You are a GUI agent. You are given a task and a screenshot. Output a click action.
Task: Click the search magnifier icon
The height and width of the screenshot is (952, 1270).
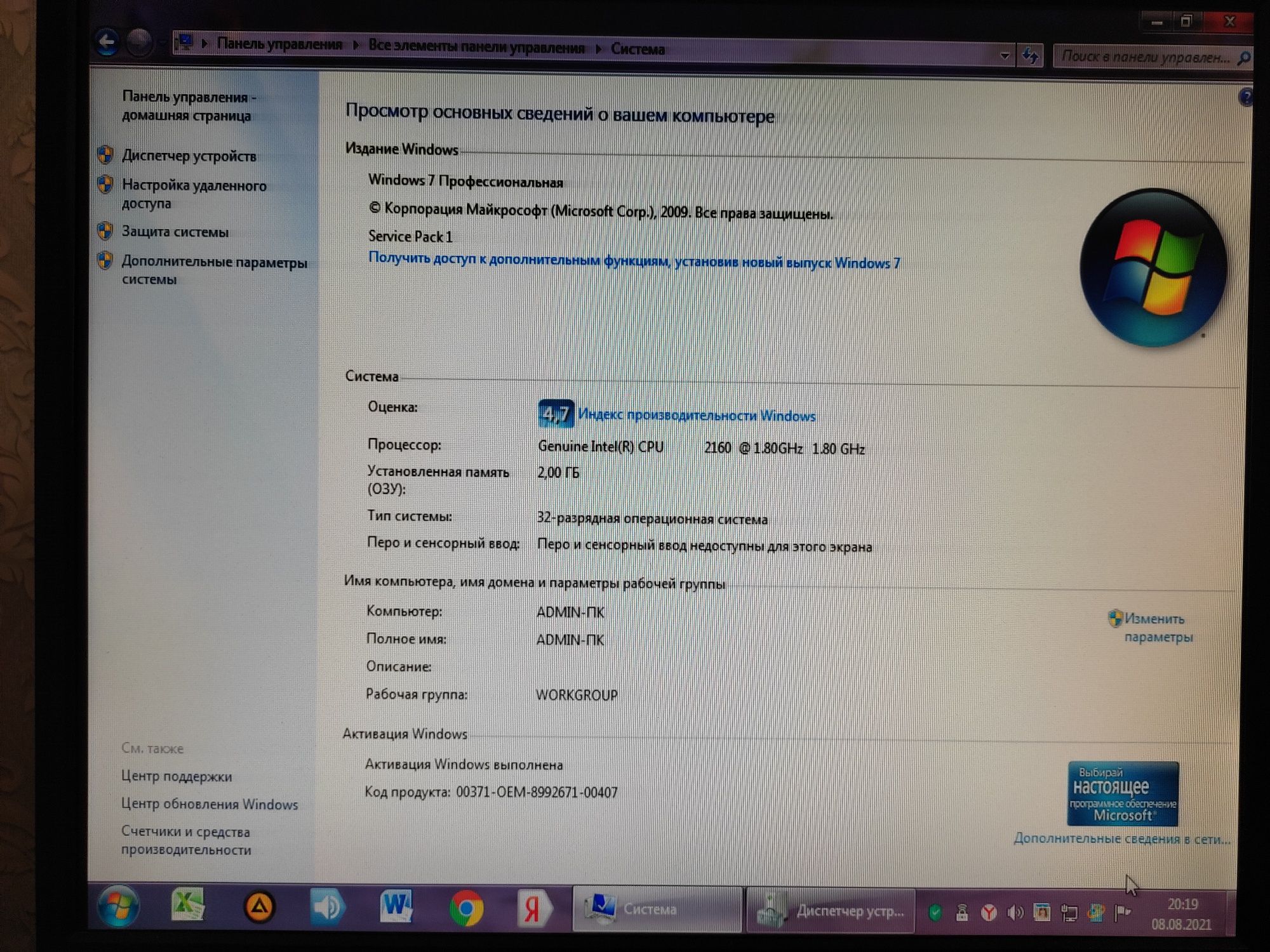[x=1243, y=58]
